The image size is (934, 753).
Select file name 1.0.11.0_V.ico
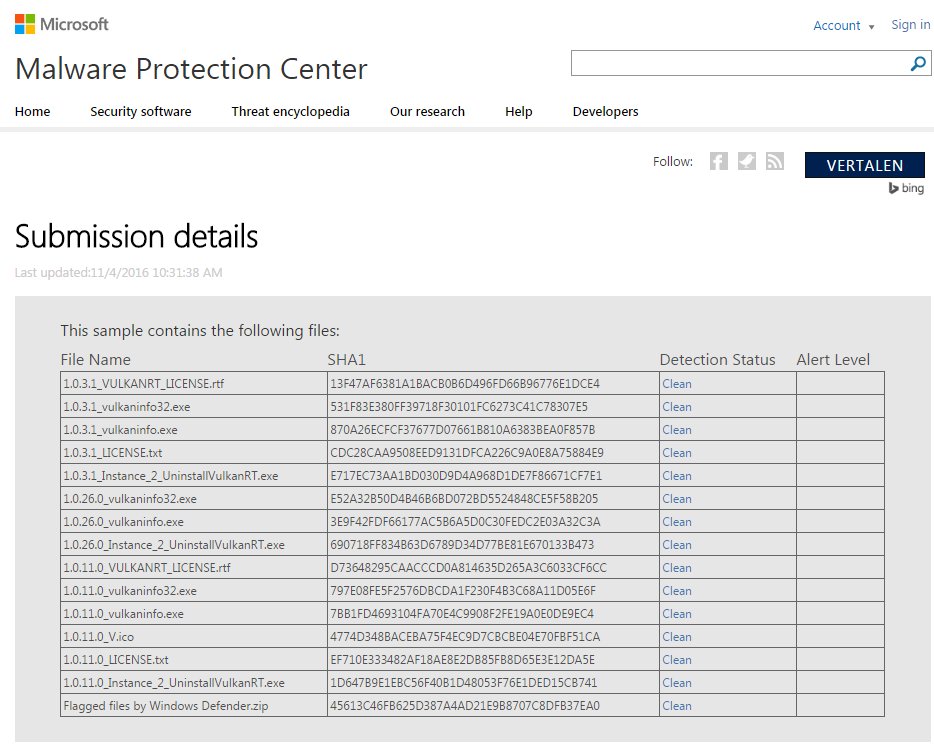(98, 637)
